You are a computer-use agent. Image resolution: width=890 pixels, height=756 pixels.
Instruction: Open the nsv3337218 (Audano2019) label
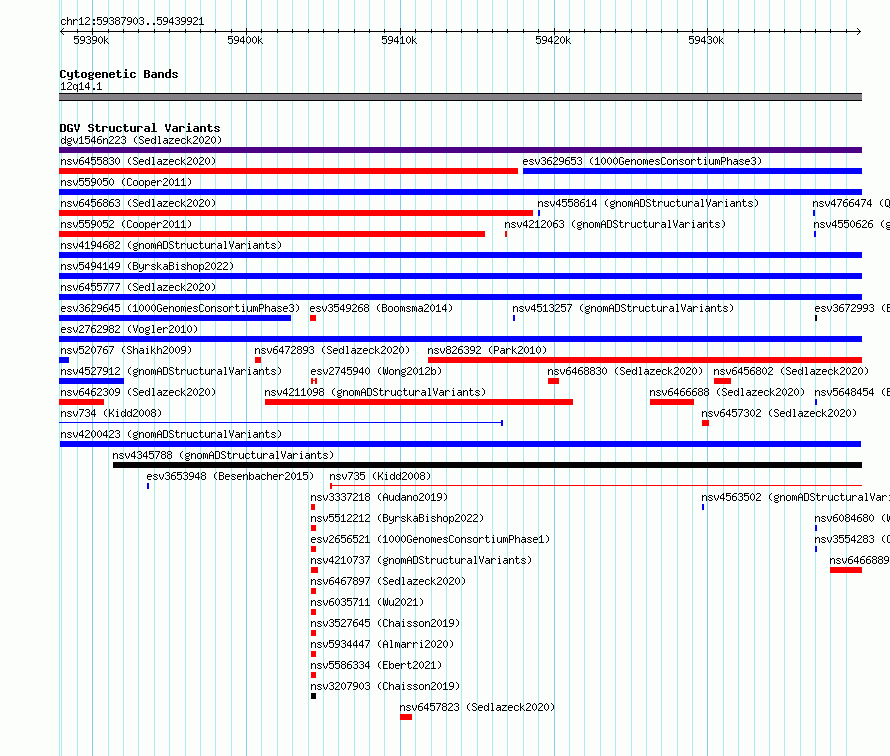379,497
